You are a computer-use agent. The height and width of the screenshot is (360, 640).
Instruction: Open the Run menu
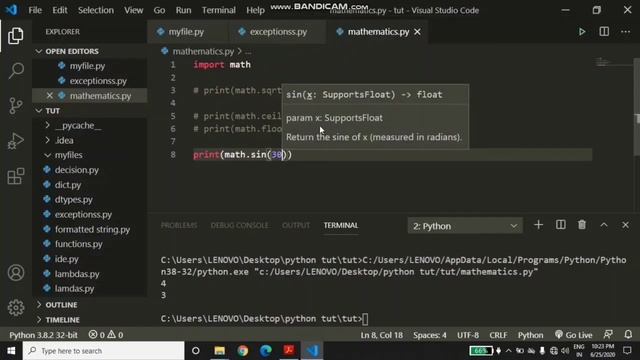(183, 10)
